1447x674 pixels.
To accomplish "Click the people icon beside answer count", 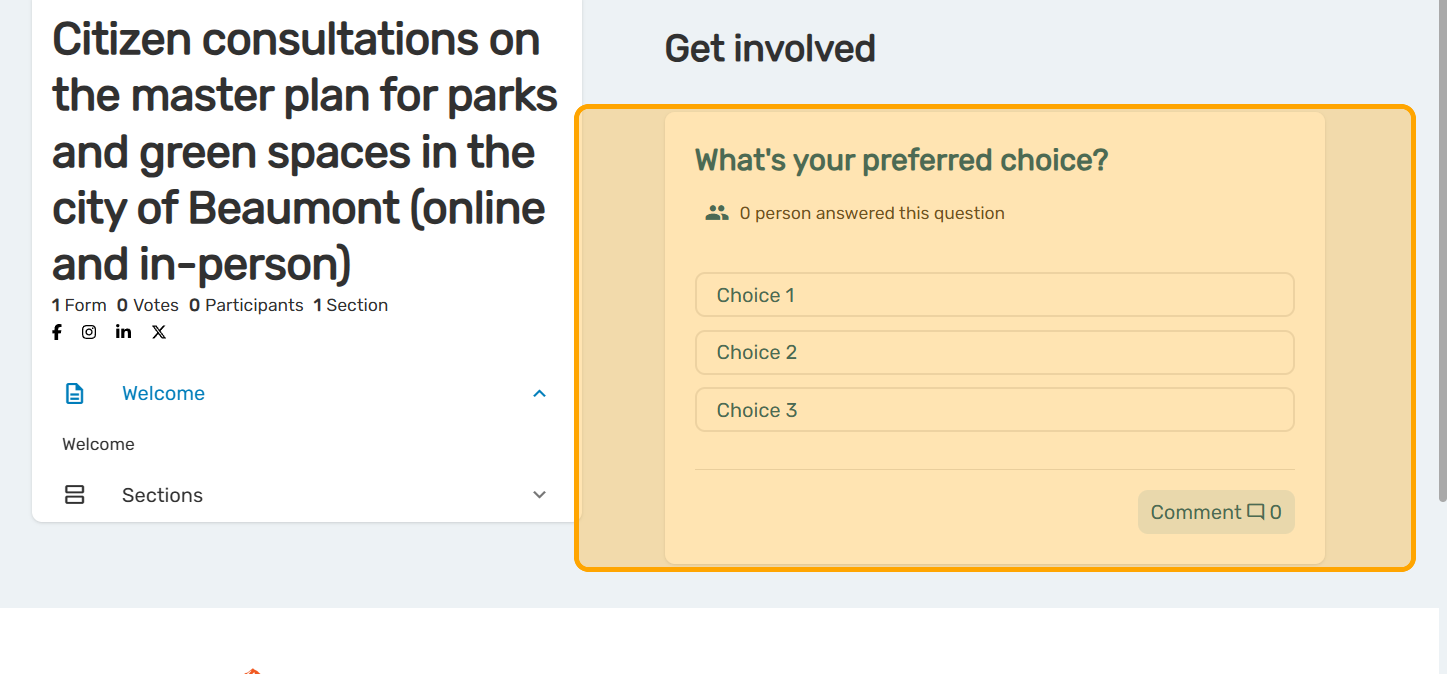I will (717, 213).
